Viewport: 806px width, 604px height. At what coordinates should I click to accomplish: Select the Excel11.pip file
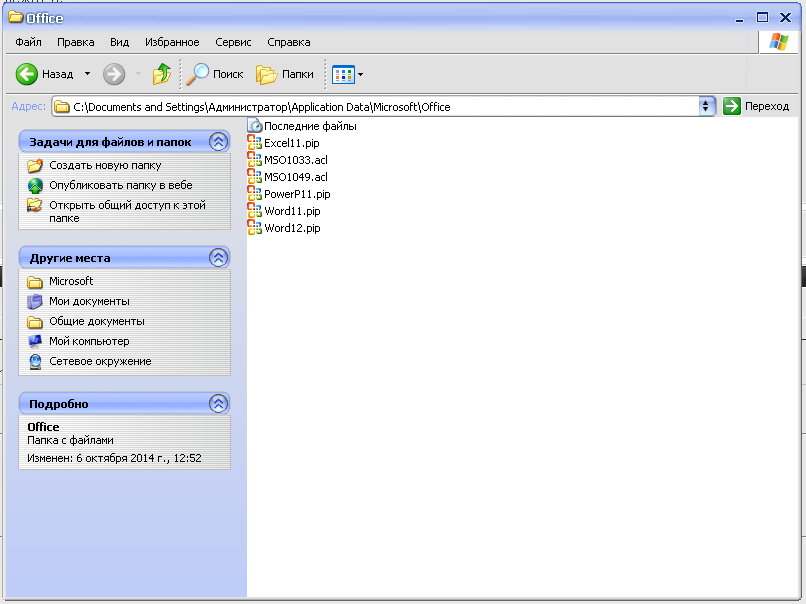pyautogui.click(x=291, y=143)
